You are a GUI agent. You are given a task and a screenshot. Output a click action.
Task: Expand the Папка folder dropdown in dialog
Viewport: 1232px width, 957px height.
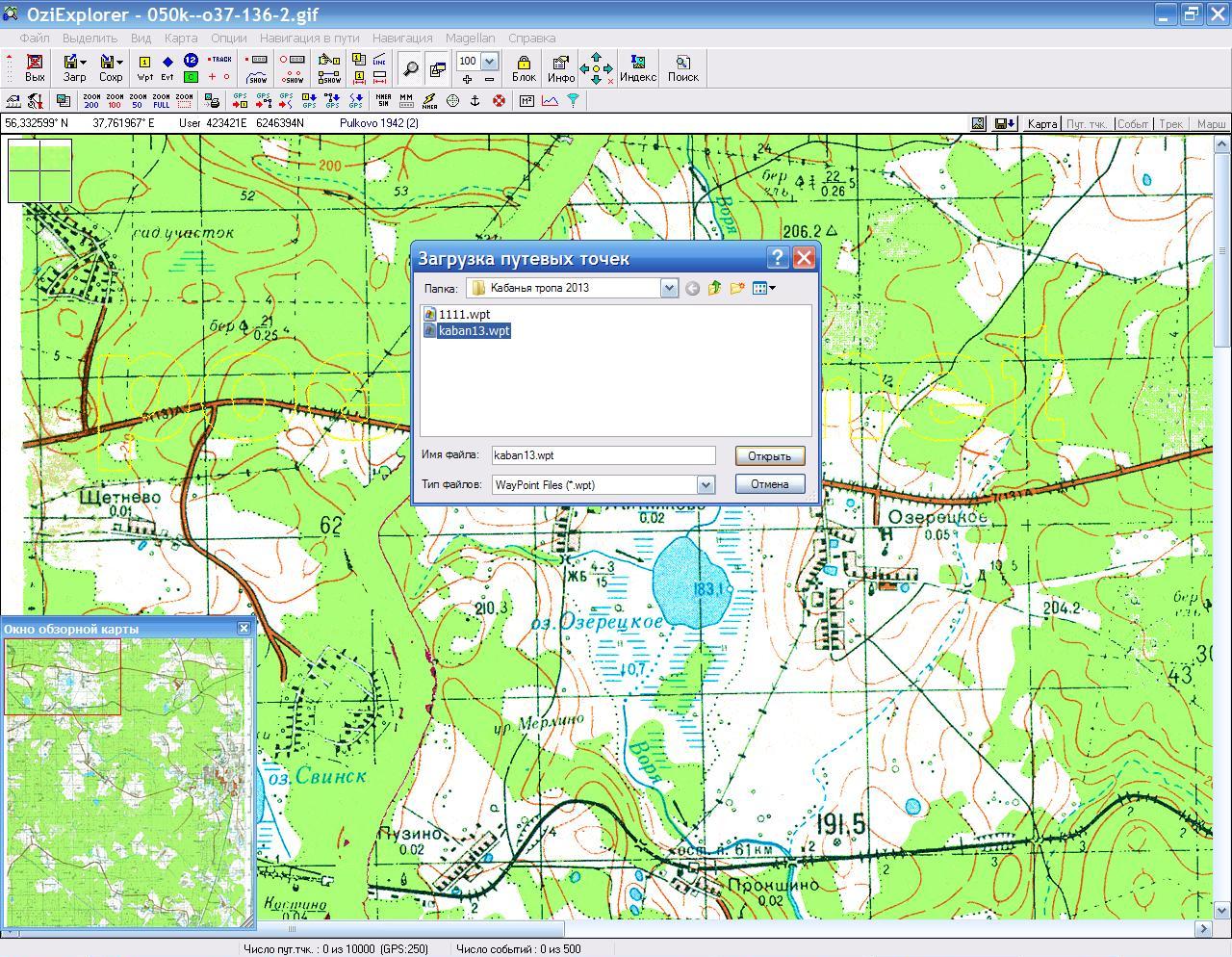(669, 288)
